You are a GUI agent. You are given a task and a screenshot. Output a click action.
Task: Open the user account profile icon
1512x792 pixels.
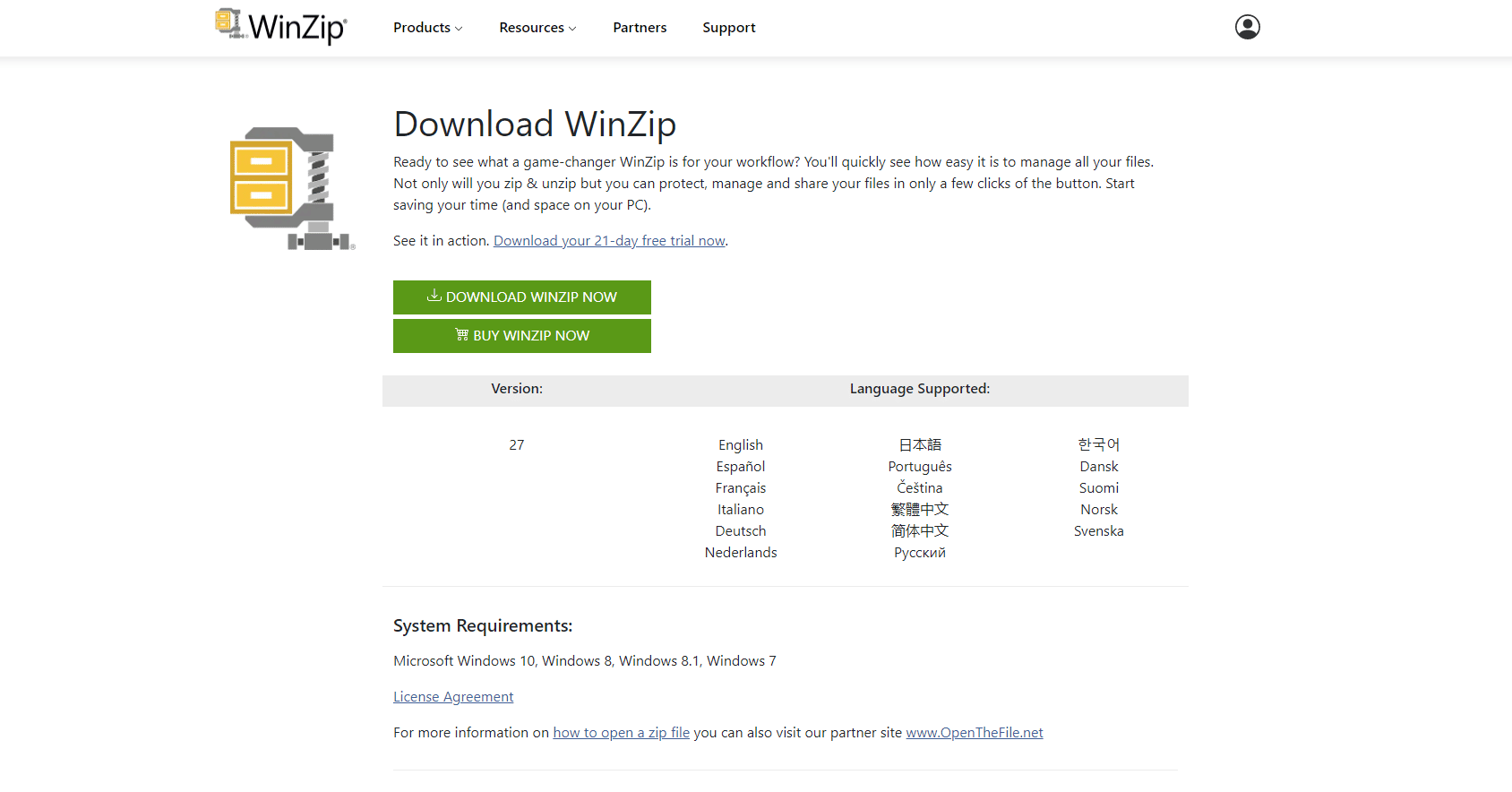coord(1247,27)
